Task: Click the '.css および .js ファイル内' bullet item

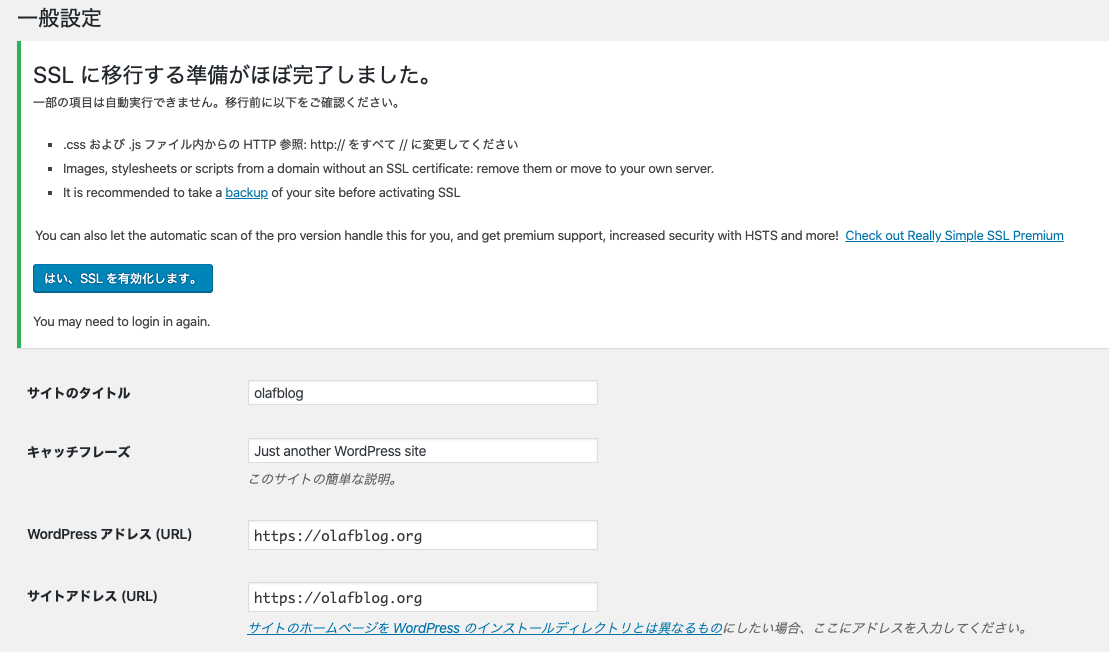Action: (290, 144)
